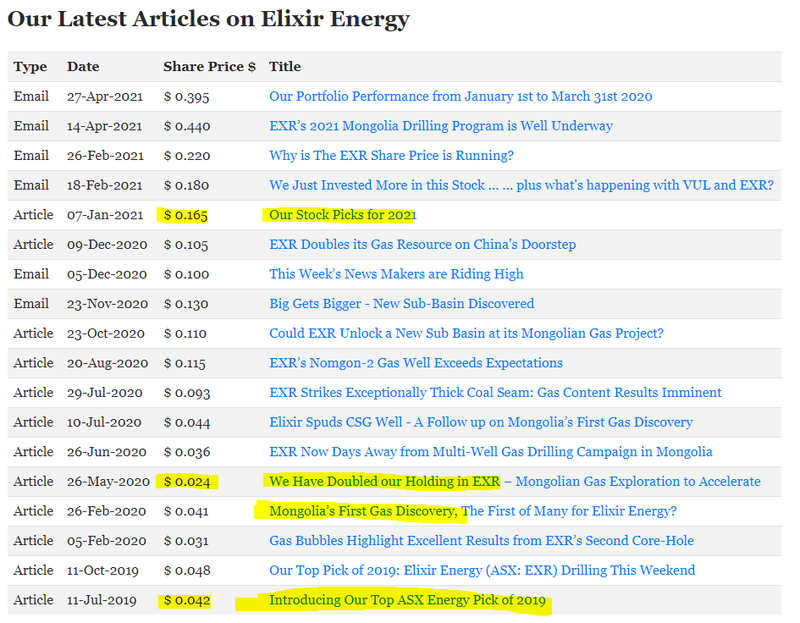
Task: Select the date '29-Jul-2020'
Action: 105,392
